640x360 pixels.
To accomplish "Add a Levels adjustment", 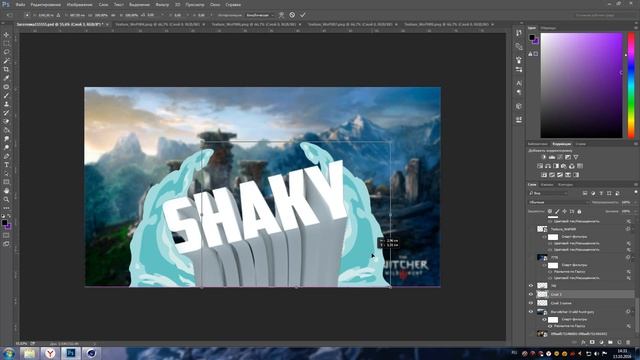I will point(552,157).
